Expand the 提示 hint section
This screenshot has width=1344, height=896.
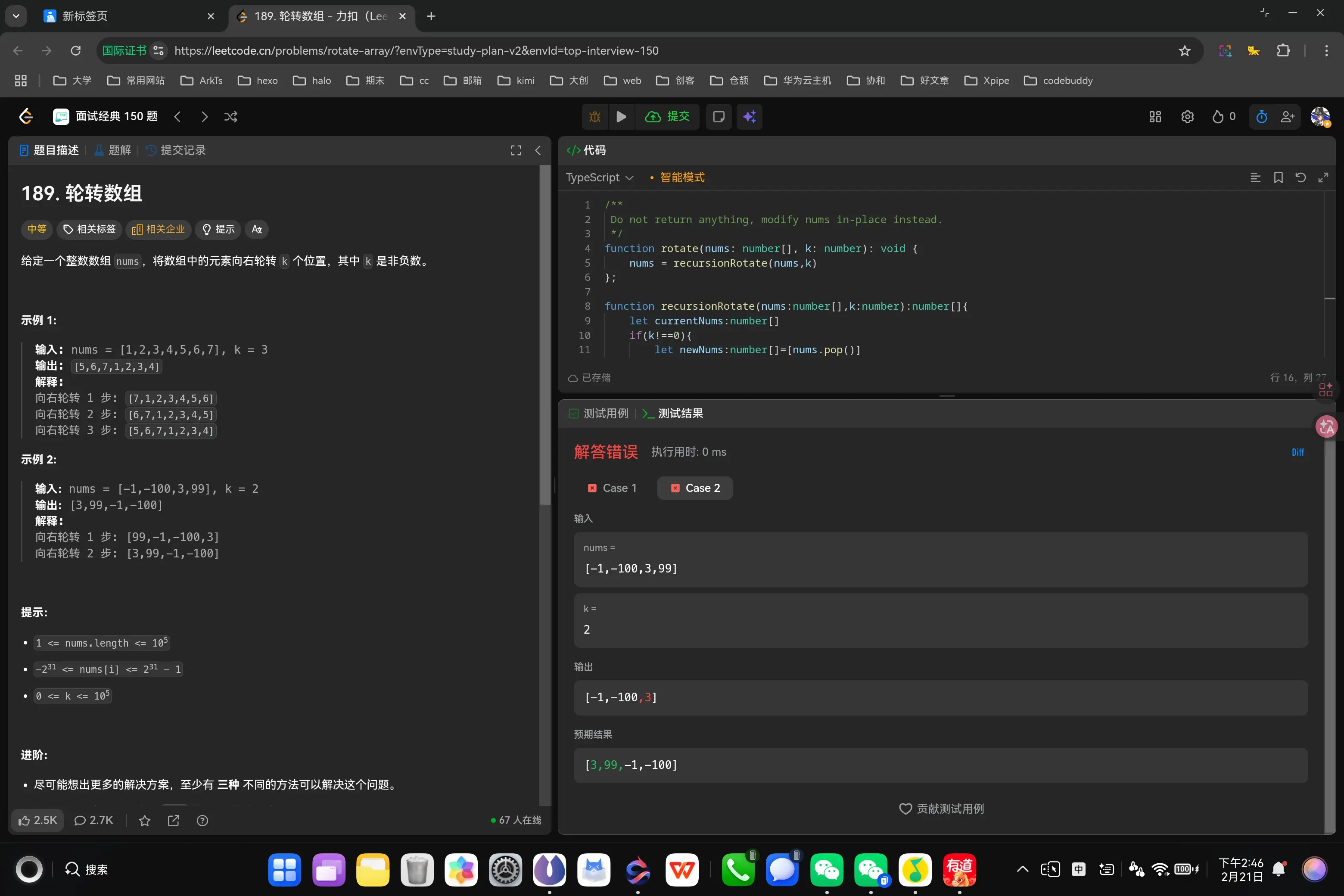(x=218, y=229)
